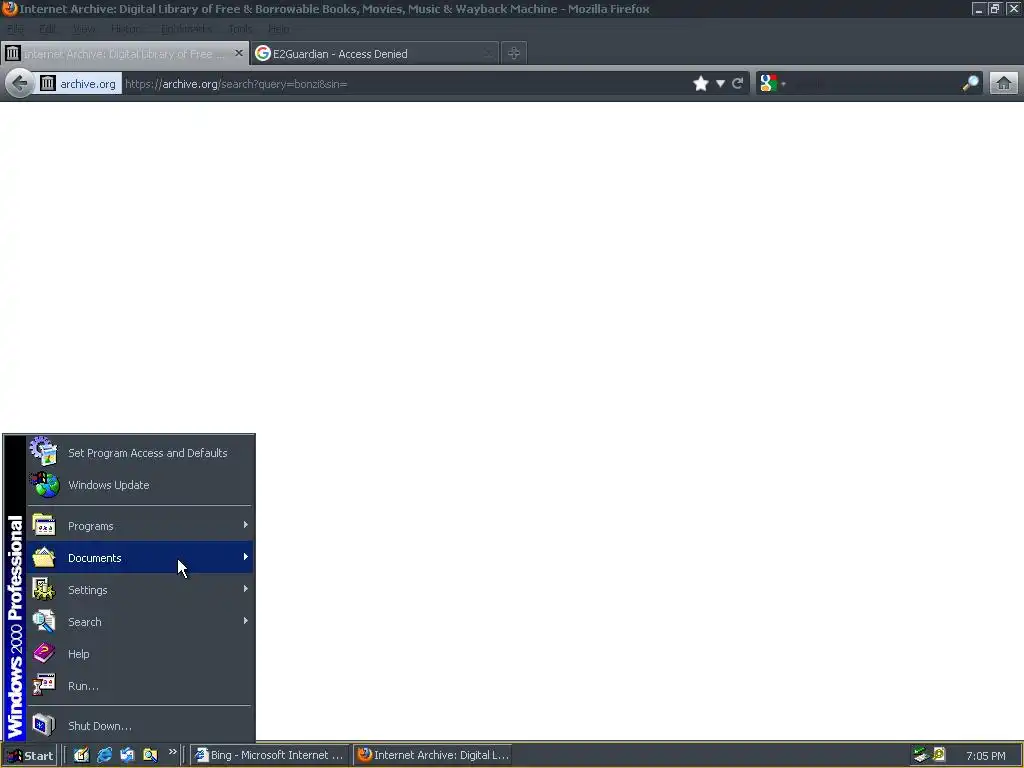1024x768 pixels.
Task: Switch to E2Guardian - Access Denied tab
Action: click(374, 54)
